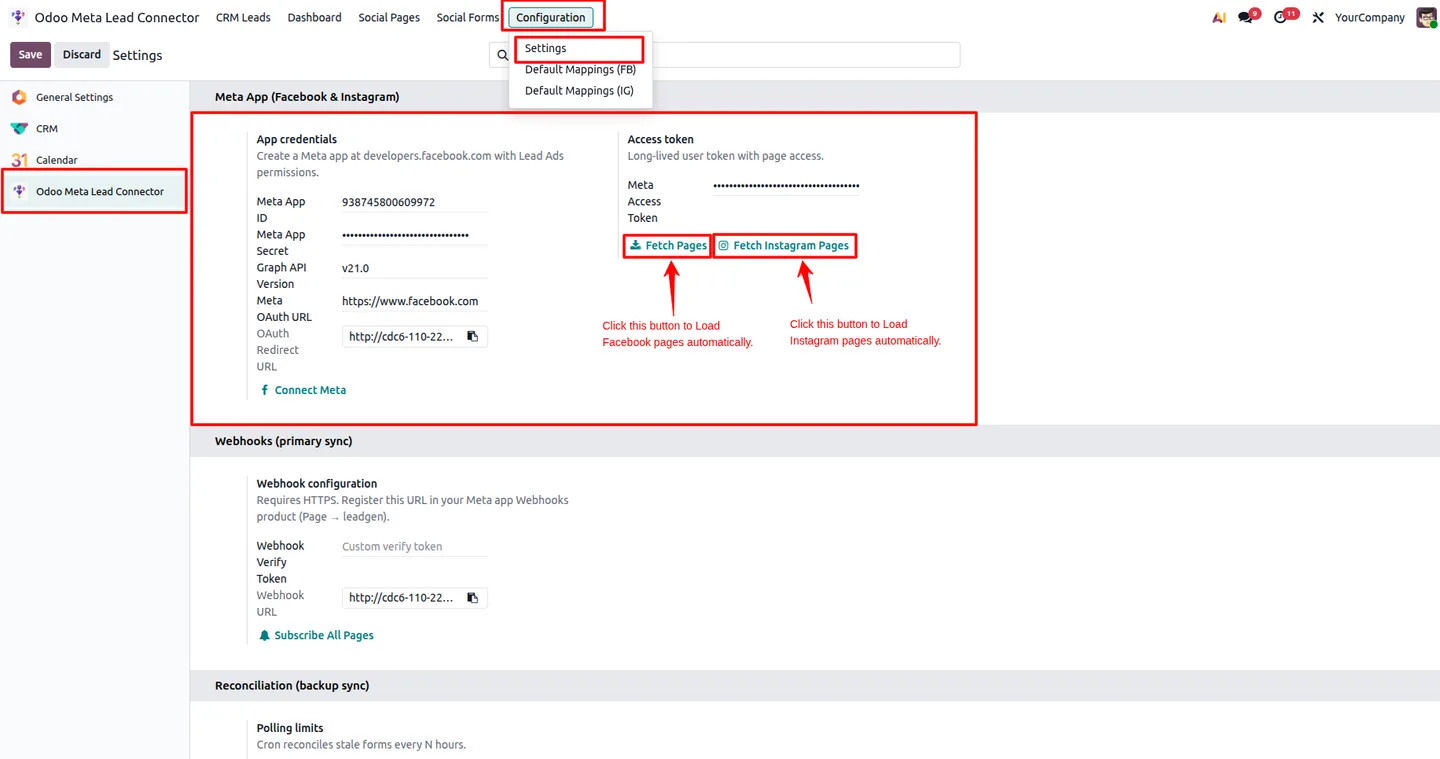
Task: Select Default Mappings (IG) menu entry
Action: click(x=581, y=91)
